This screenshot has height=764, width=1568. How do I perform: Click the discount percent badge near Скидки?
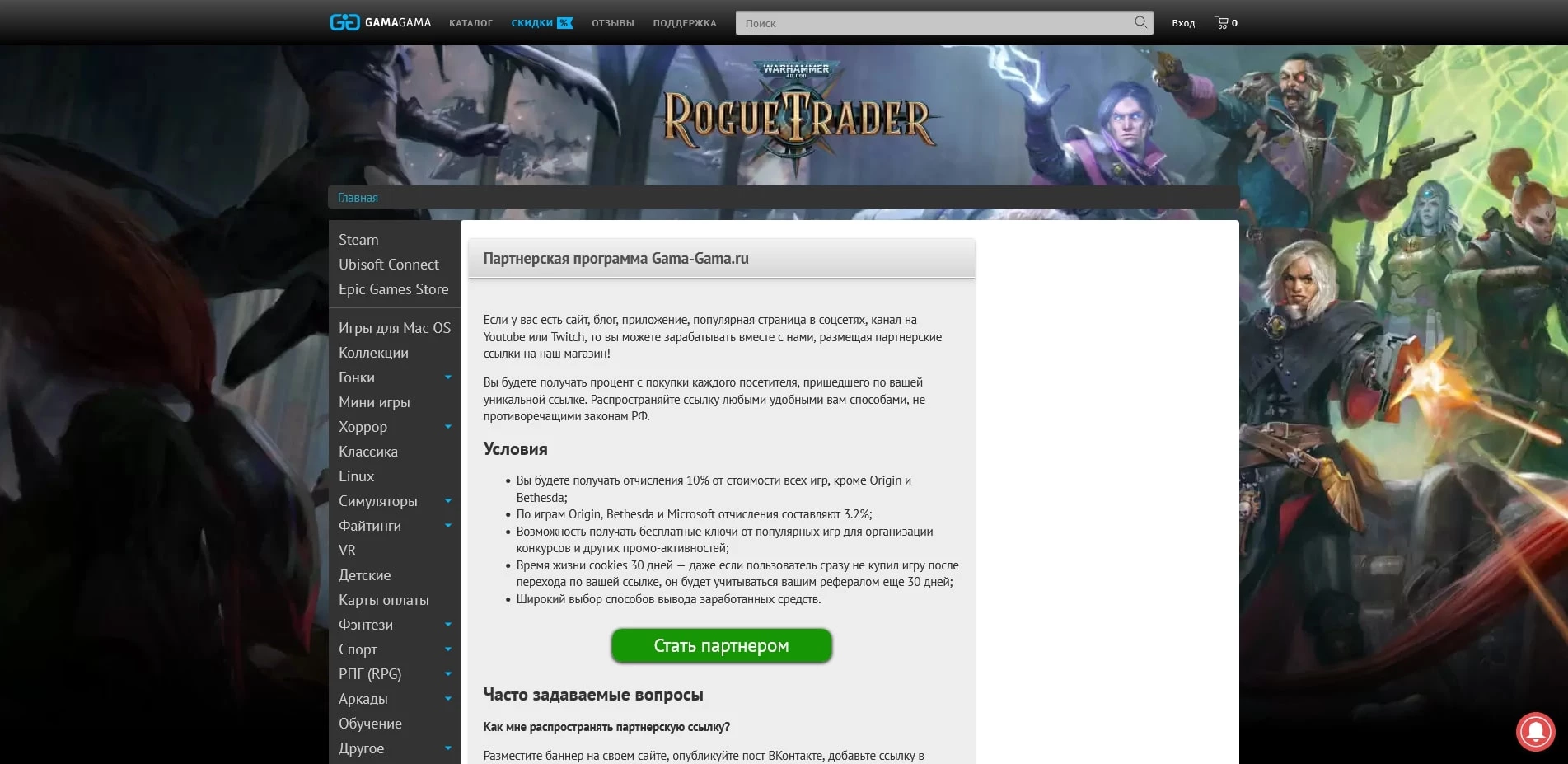(x=564, y=23)
